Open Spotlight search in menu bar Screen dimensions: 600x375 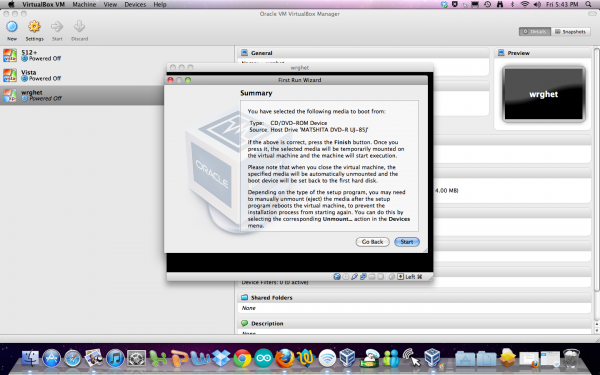[589, 5]
